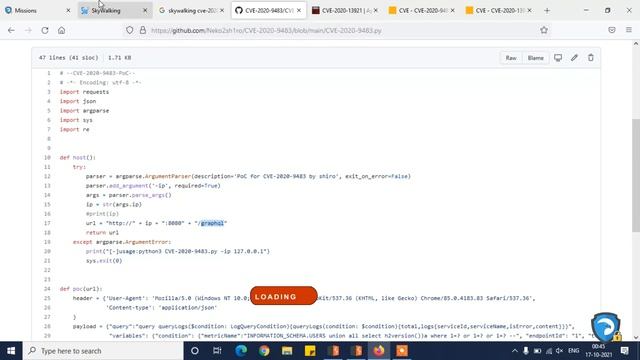Switch to the CVE-2020-13921 tab

tap(345, 11)
